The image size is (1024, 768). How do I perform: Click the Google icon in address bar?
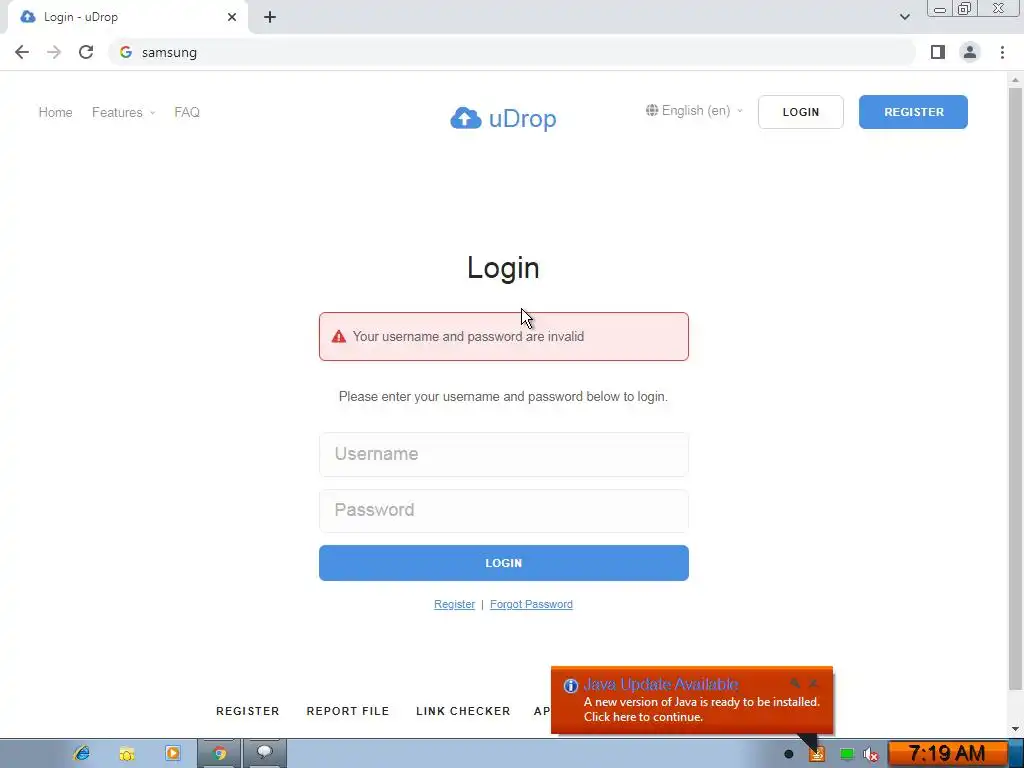(126, 52)
